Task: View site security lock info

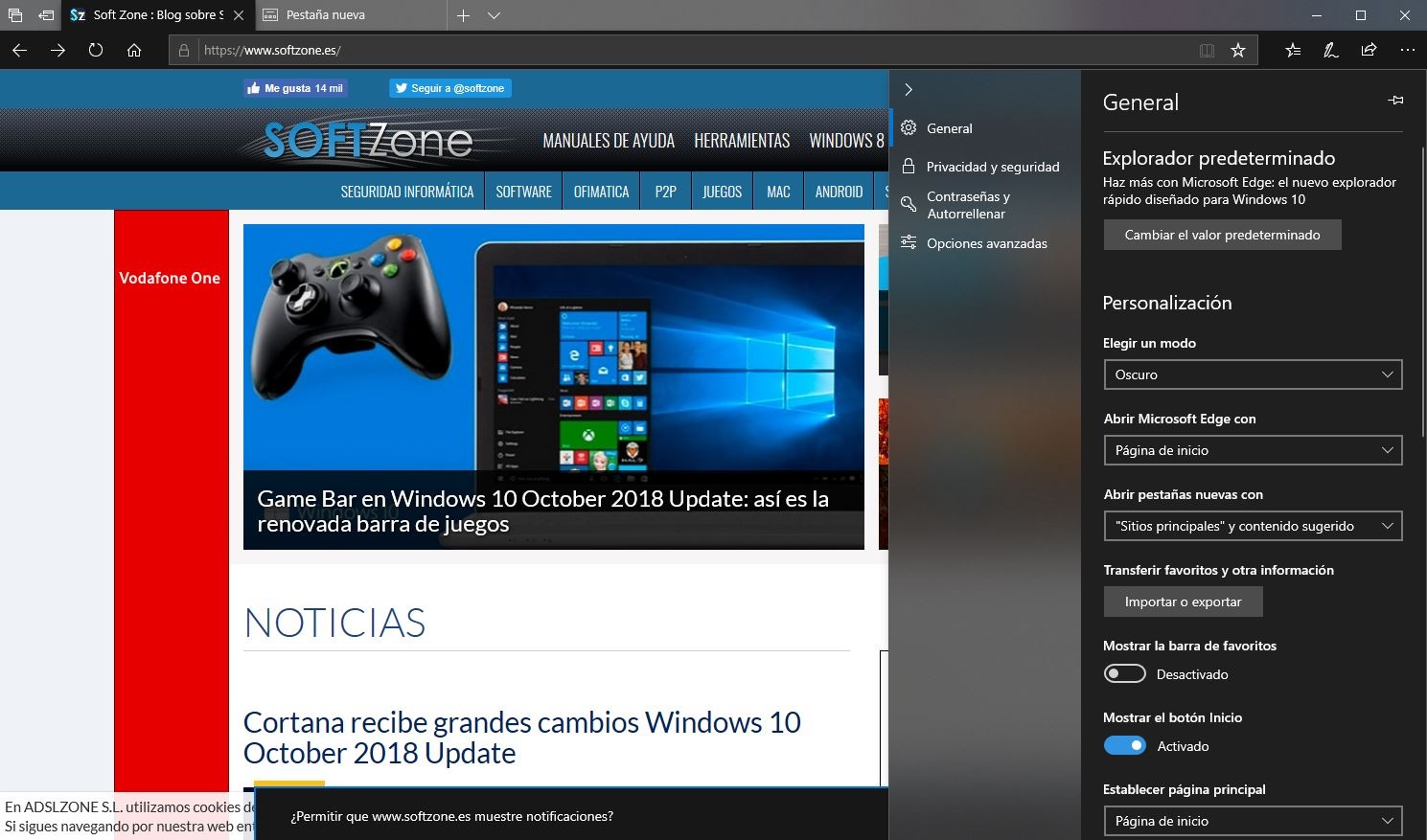Action: 184,50
